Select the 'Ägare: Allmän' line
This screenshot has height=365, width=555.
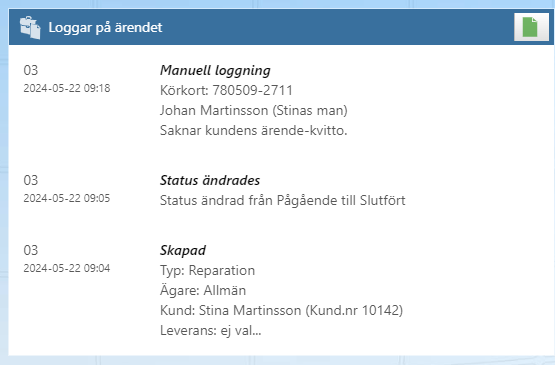tap(203, 291)
